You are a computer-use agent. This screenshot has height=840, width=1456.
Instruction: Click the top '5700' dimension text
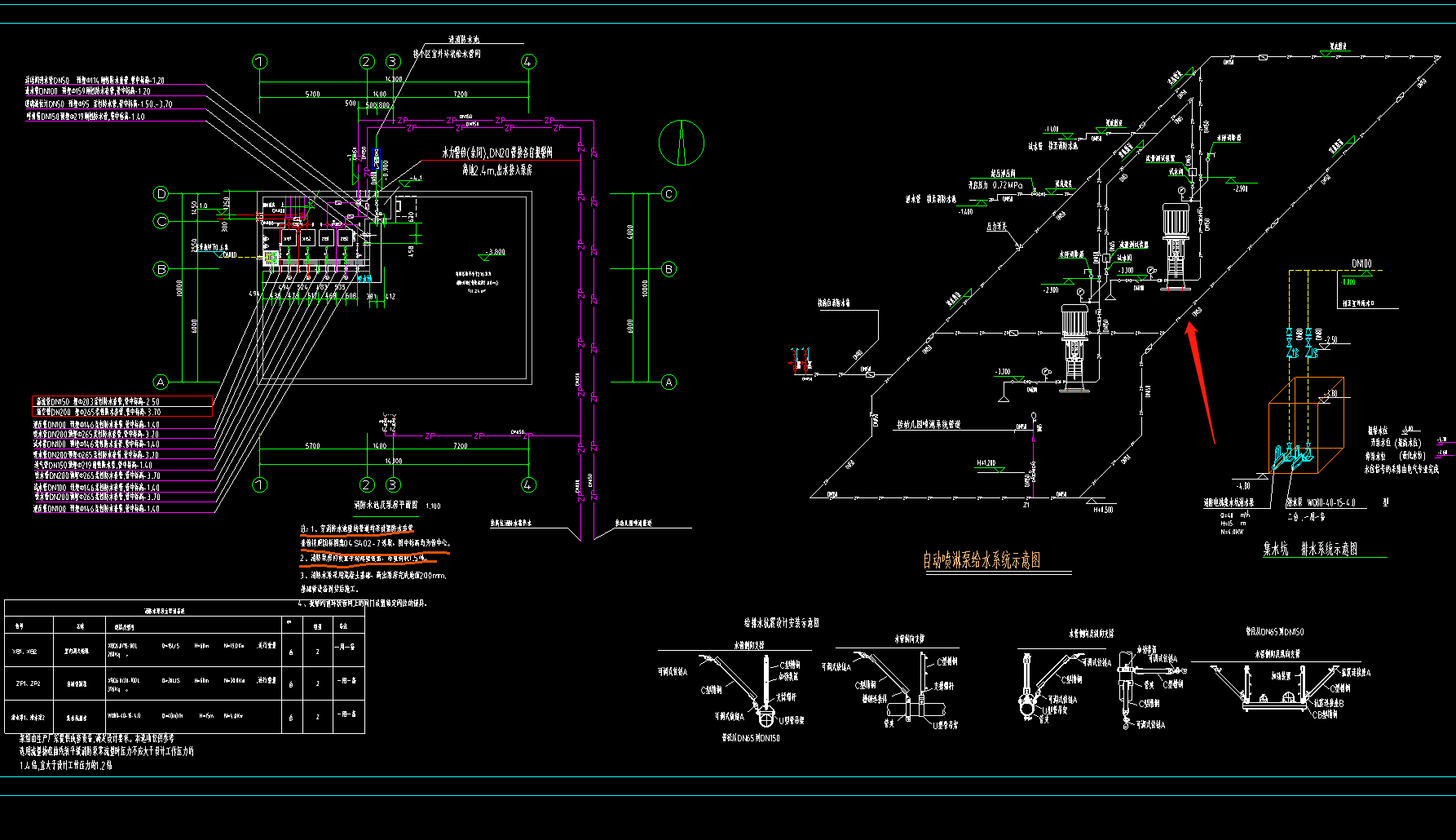coord(312,95)
